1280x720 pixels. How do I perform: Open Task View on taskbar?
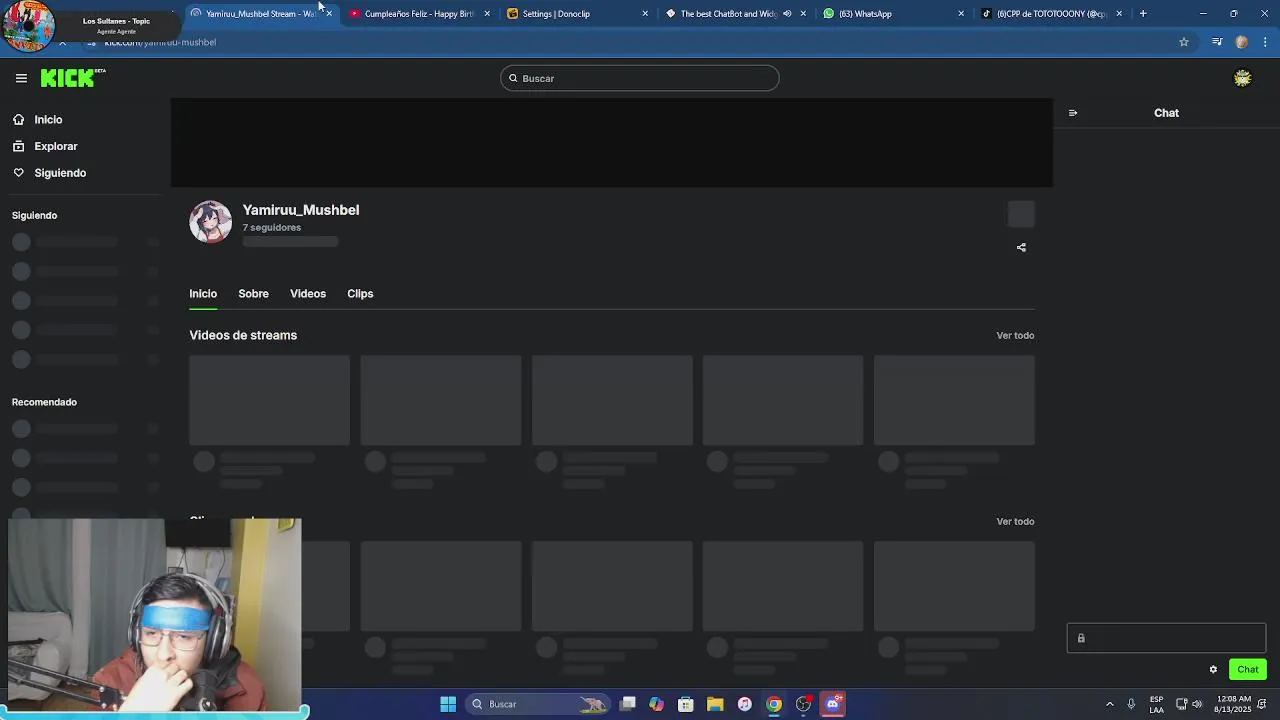coord(628,704)
